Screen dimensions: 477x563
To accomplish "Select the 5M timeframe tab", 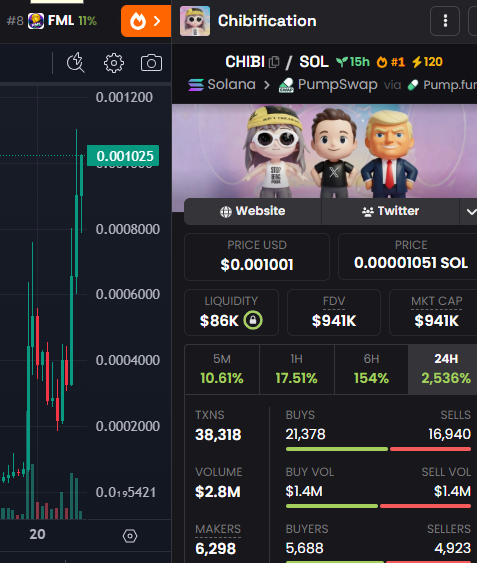I will click(222, 369).
